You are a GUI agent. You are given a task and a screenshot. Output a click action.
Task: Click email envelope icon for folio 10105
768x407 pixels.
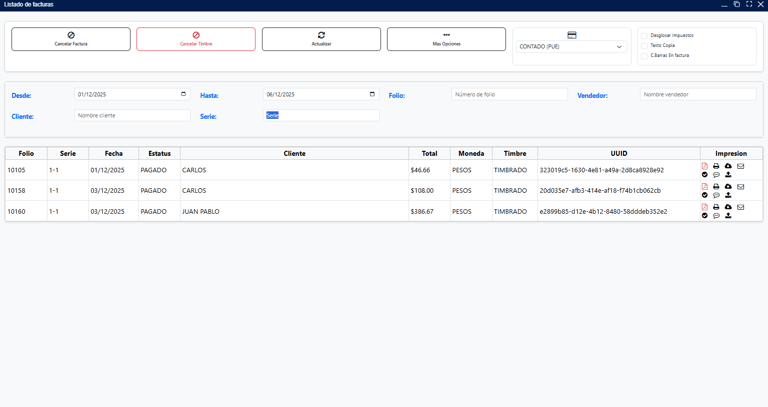(741, 166)
